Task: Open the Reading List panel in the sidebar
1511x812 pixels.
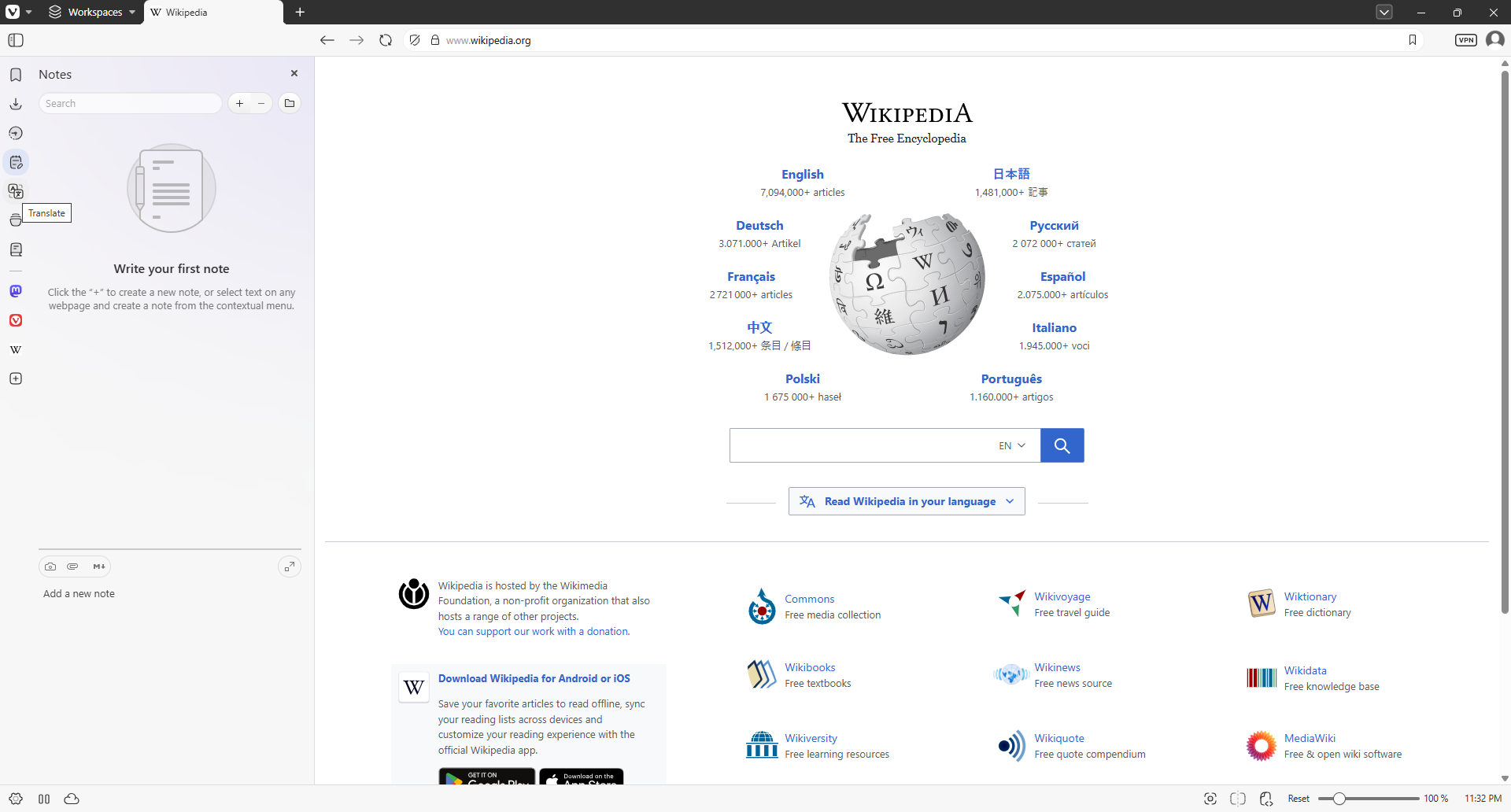Action: [16, 249]
